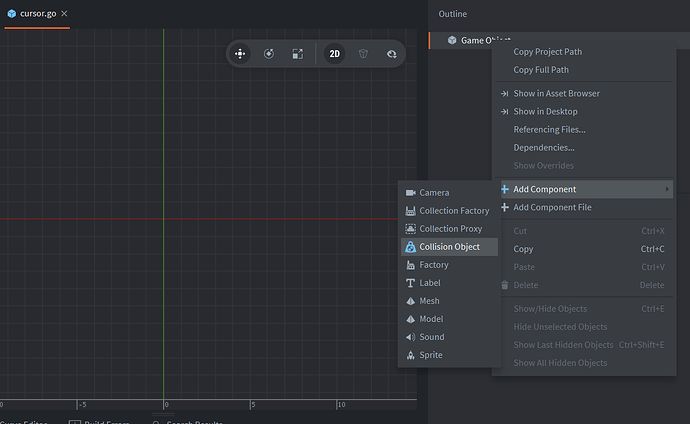Click the plus icon beside Add Component
The image size is (690, 424).
tap(505, 189)
